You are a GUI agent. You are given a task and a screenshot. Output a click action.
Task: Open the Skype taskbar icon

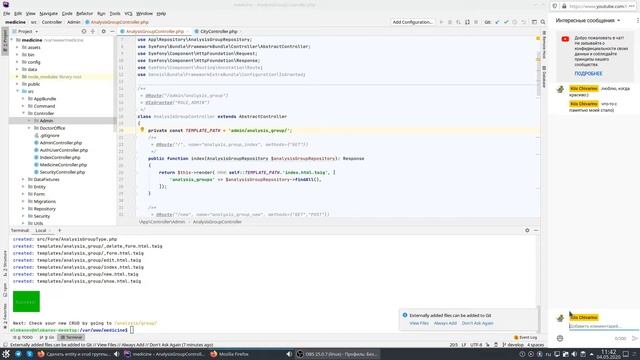[x=29, y=354]
